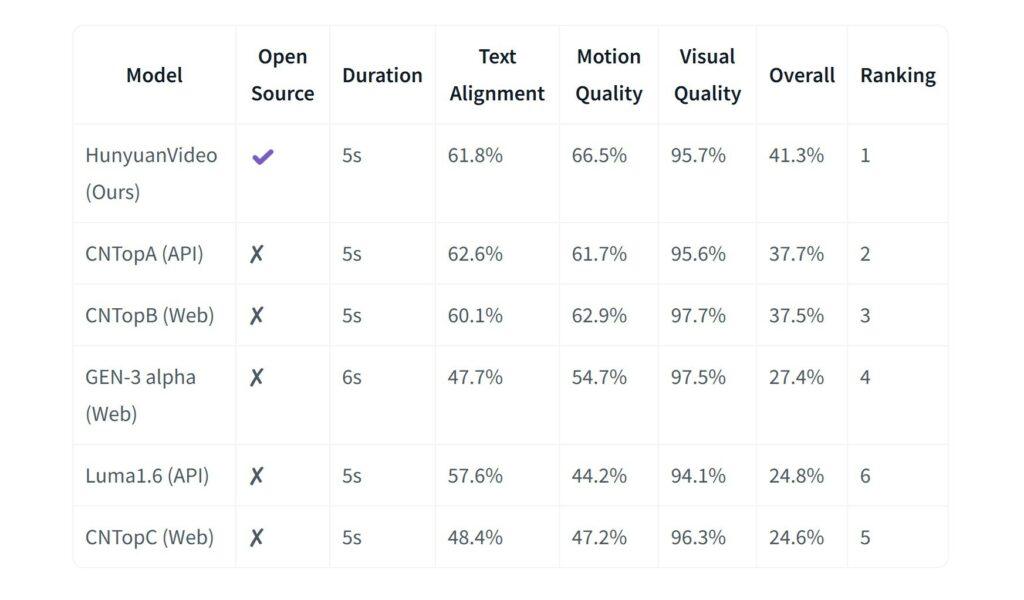
Task: Click the X icon in Luma1.6 row
Action: point(257,476)
